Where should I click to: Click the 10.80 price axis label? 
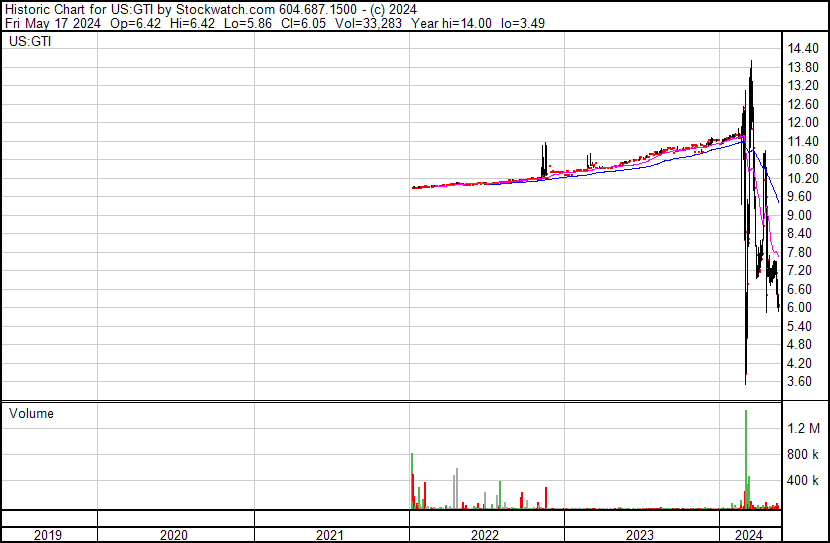803,160
